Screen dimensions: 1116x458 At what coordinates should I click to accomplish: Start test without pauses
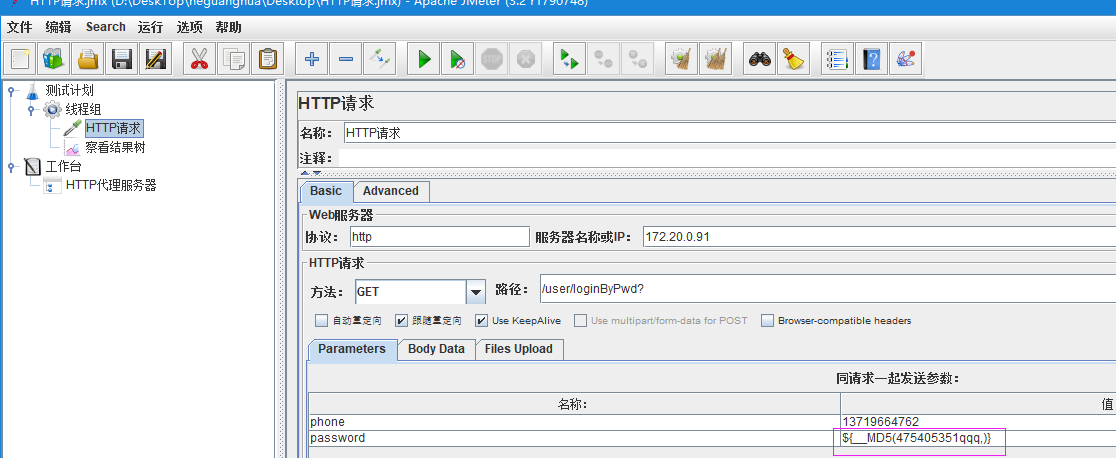pos(458,58)
